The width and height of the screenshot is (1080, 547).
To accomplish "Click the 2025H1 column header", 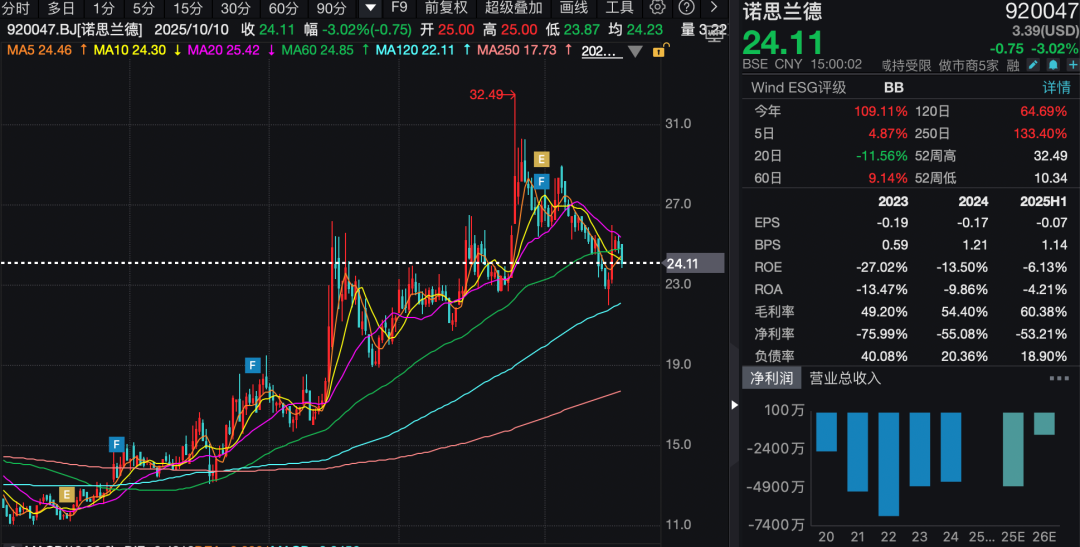I will pos(1041,201).
